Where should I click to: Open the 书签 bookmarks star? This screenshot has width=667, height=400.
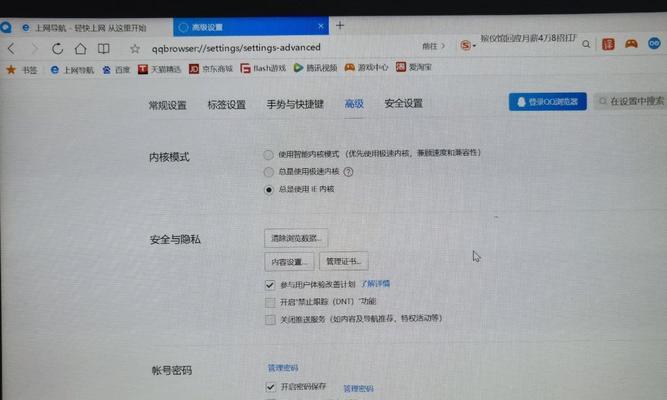coord(22,70)
